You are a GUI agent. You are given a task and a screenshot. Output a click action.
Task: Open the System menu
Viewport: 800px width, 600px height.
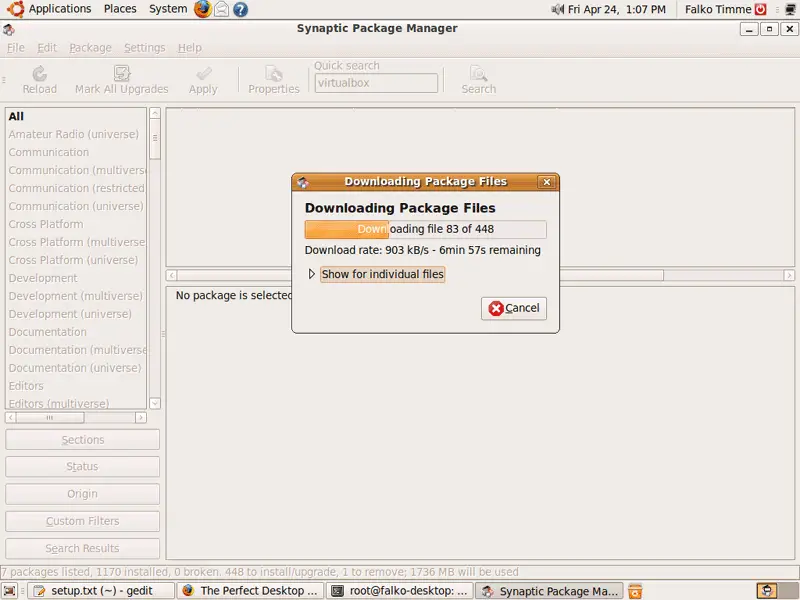(168, 9)
